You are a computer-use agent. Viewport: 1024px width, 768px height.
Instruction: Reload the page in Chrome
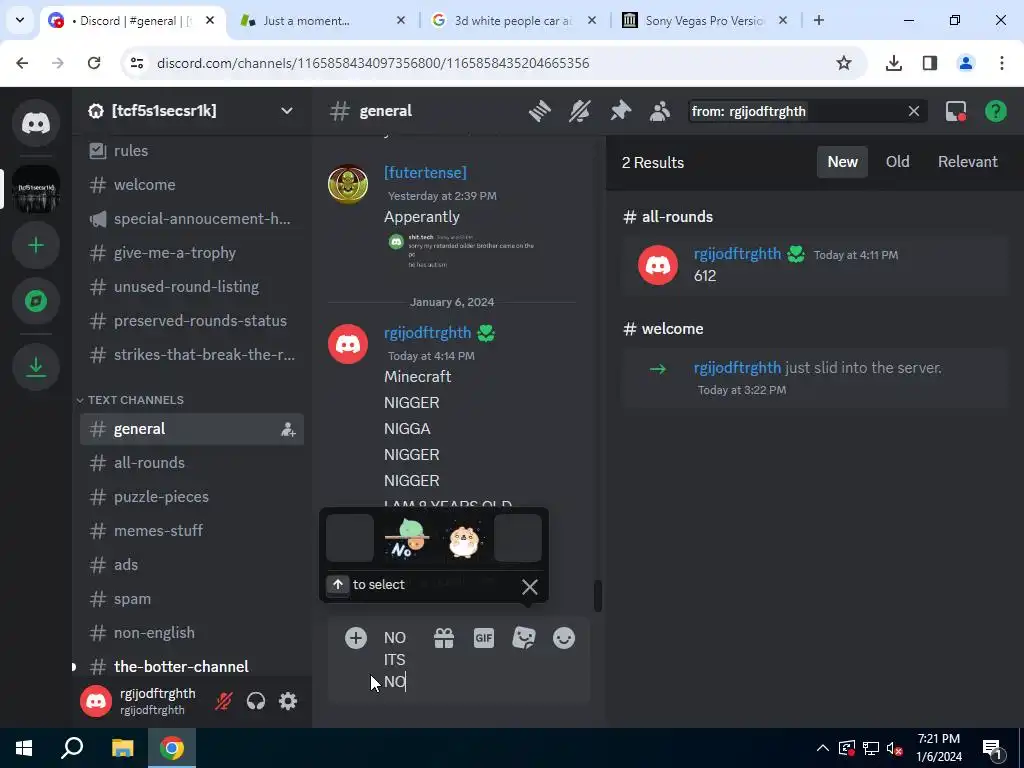[94, 63]
